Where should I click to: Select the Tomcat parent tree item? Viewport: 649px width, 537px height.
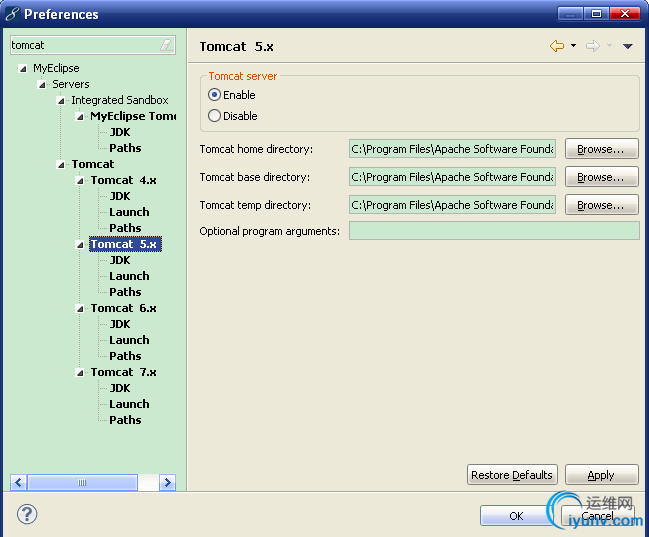click(93, 164)
